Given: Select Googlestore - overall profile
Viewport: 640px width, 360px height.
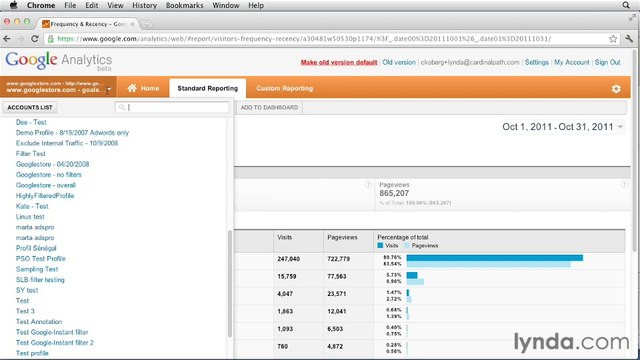Looking at the screenshot, I should [46, 185].
